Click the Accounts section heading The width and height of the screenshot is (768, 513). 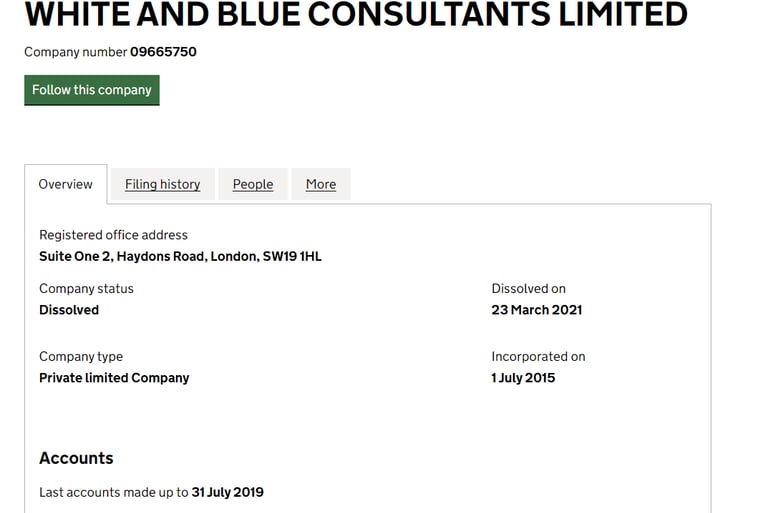pos(76,458)
